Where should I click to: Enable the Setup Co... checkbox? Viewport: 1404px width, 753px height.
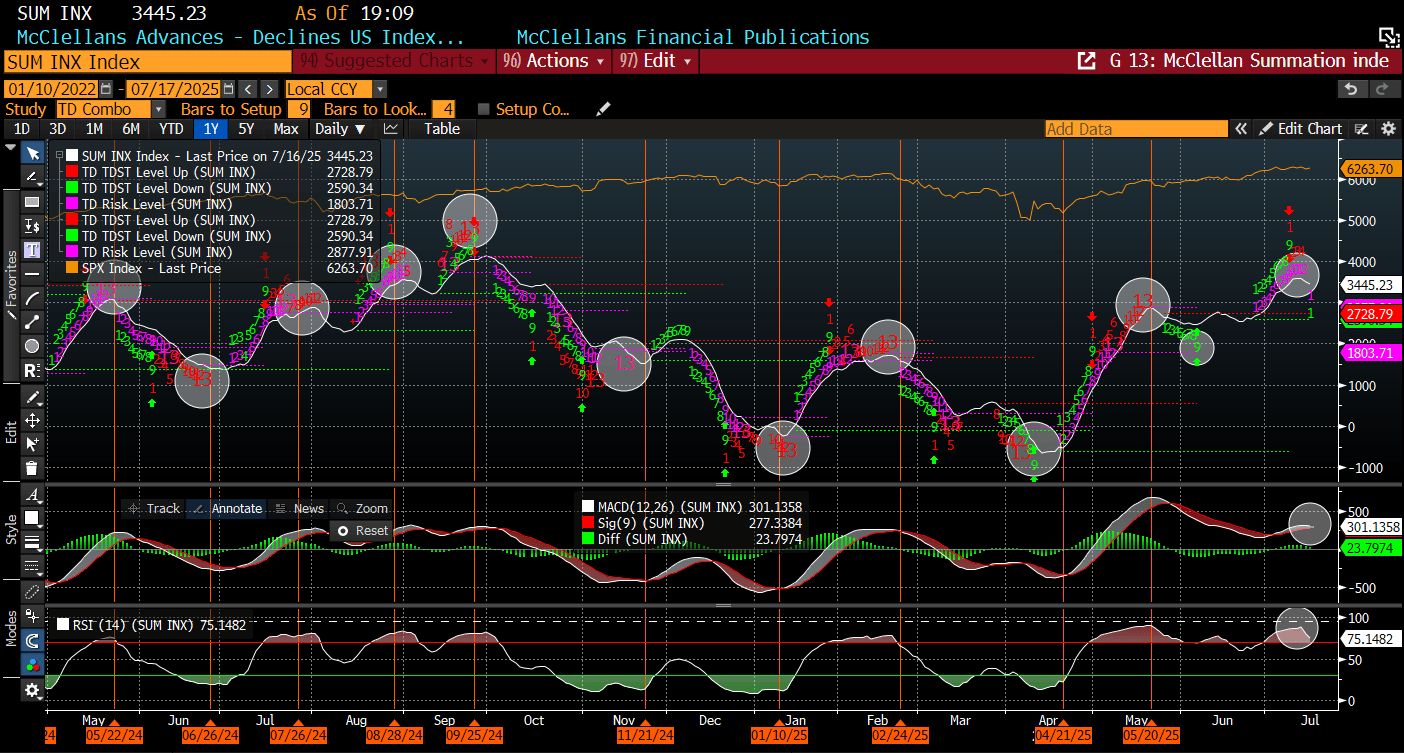(484, 109)
